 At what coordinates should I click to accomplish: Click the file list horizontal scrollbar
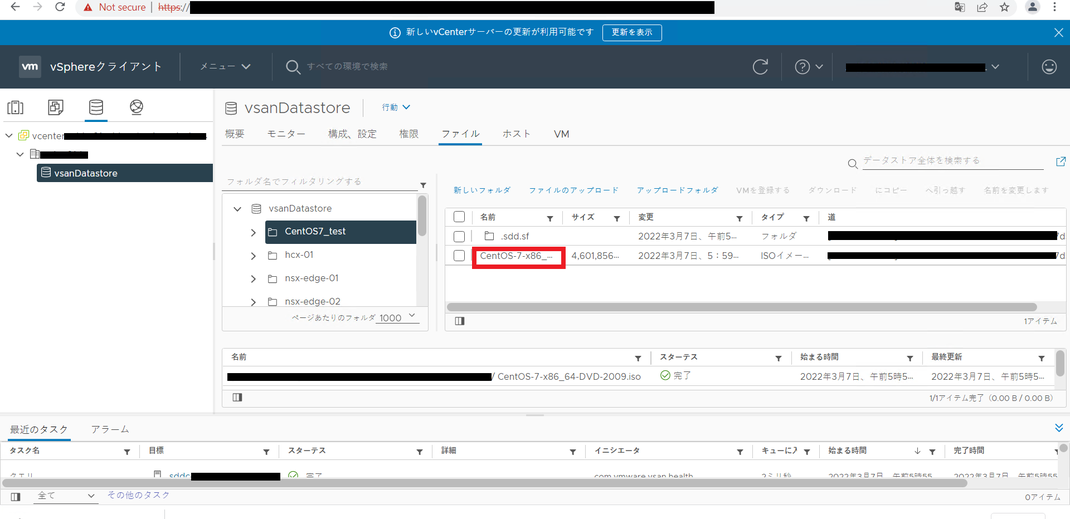pos(742,308)
